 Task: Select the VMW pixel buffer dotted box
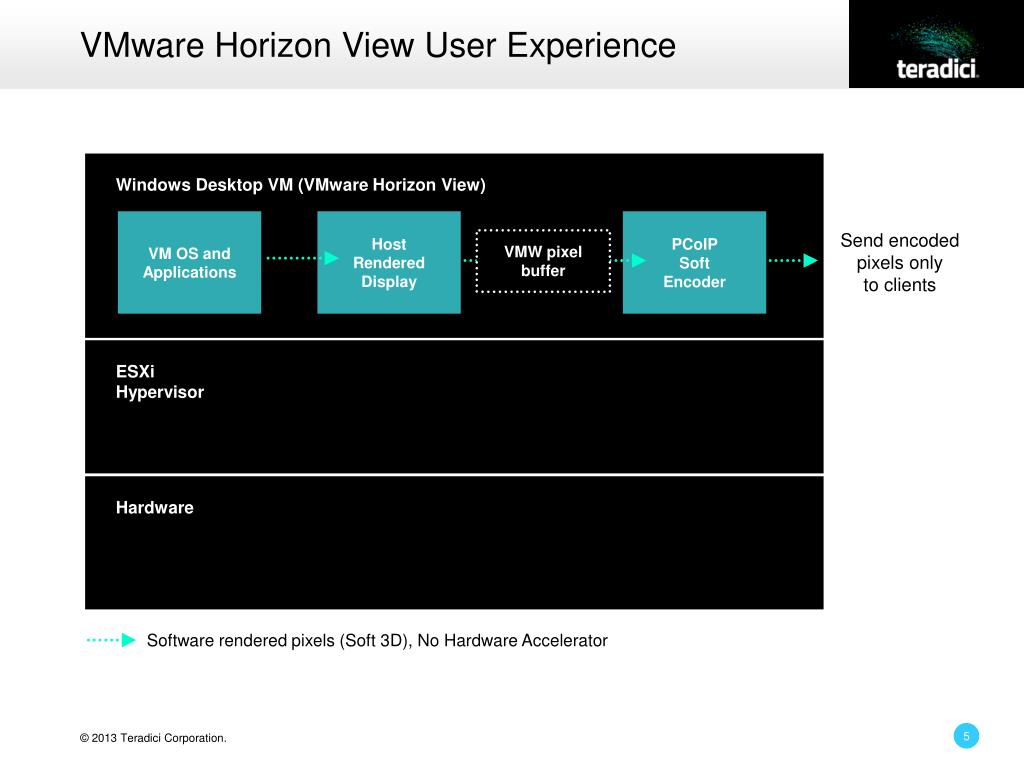[x=543, y=261]
